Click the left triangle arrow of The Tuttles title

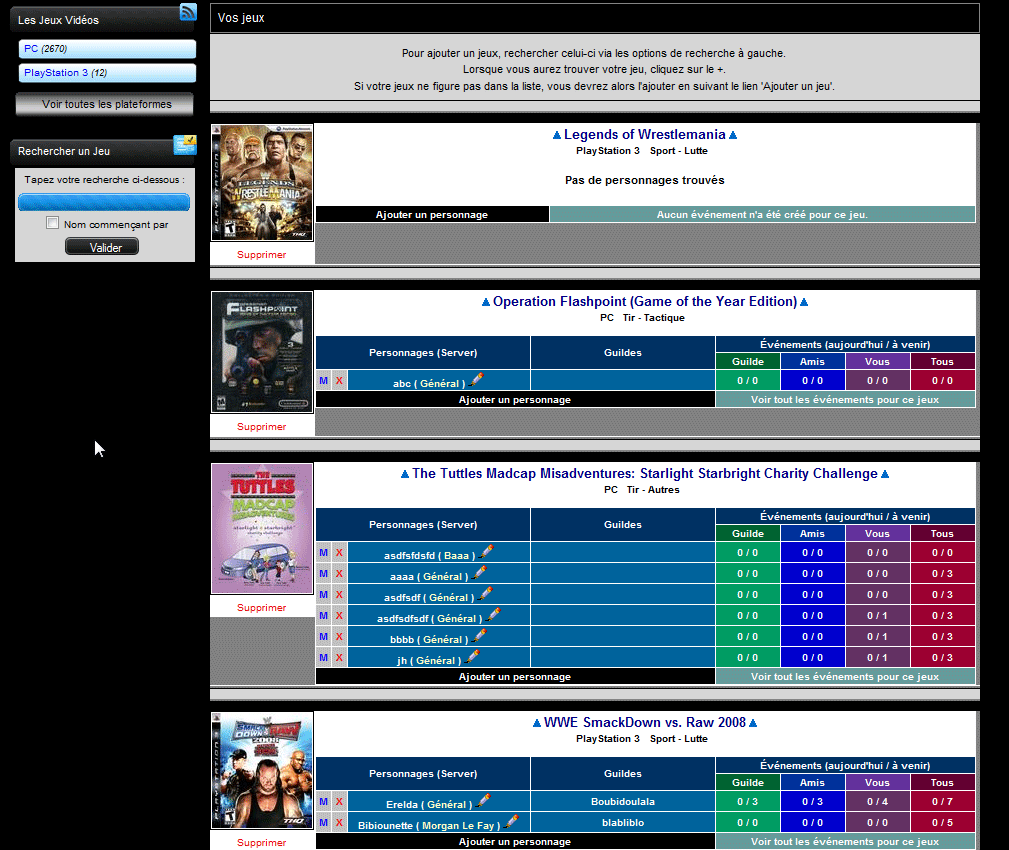coord(405,474)
